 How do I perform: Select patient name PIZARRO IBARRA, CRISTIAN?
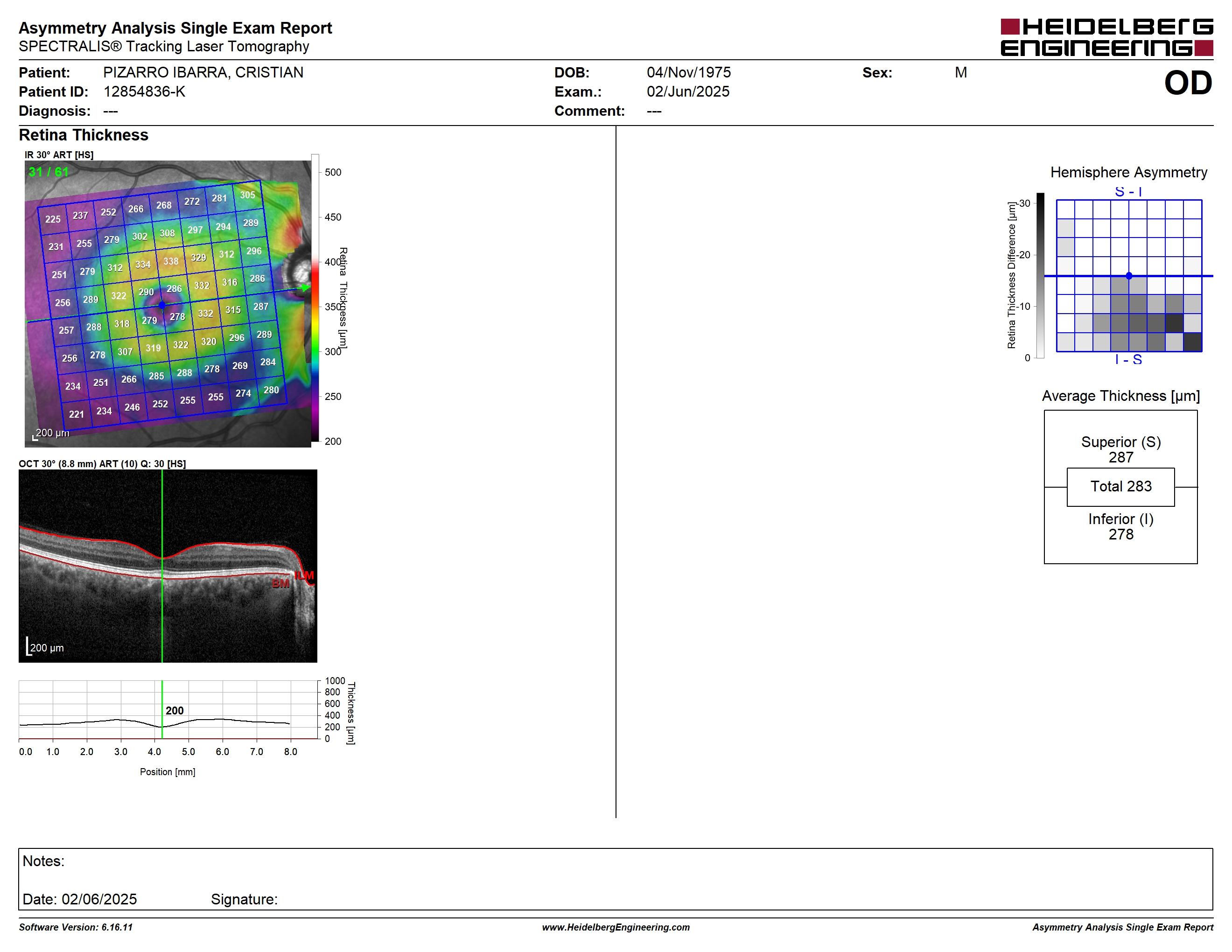(x=203, y=72)
